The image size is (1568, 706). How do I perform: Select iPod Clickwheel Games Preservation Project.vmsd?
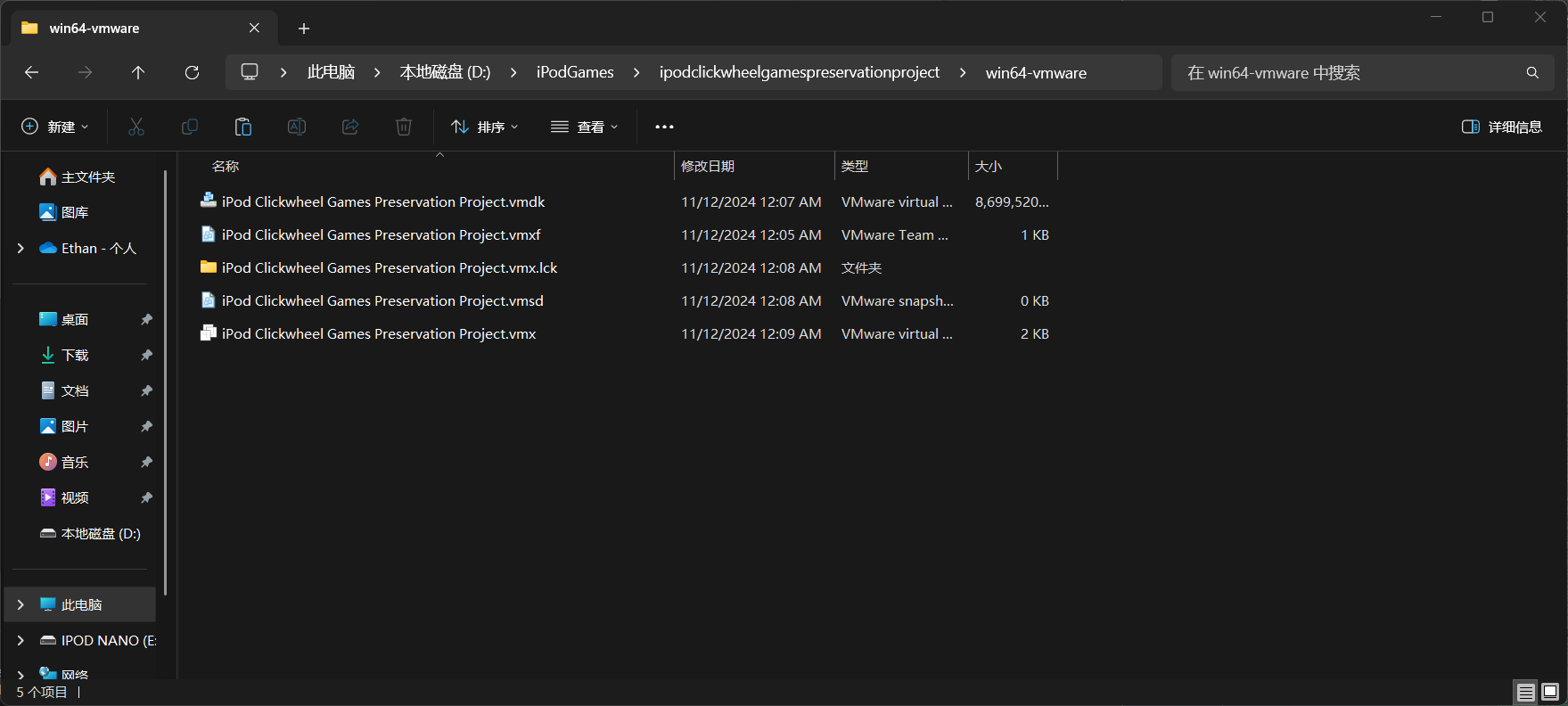click(x=382, y=300)
